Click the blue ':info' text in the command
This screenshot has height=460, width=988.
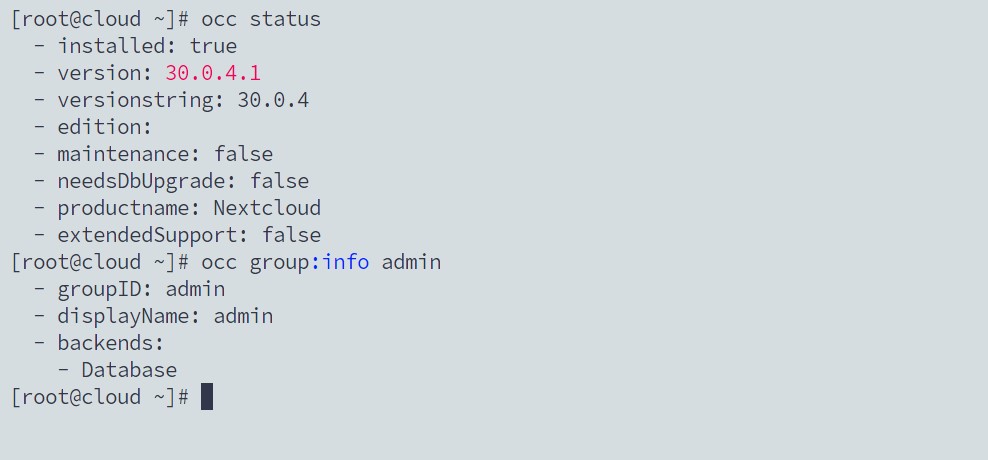coord(340,262)
